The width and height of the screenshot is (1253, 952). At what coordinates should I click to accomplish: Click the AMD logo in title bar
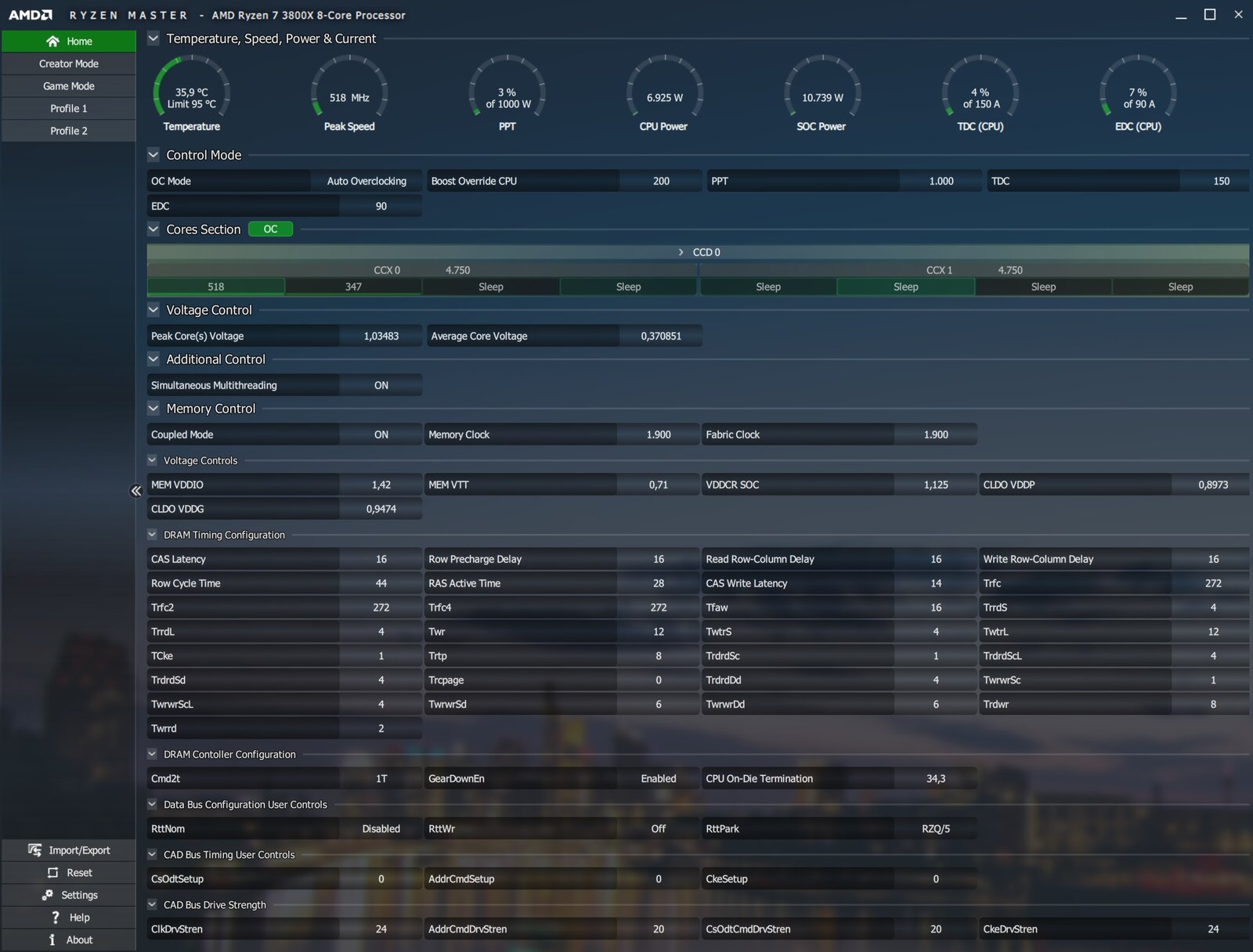click(x=31, y=15)
